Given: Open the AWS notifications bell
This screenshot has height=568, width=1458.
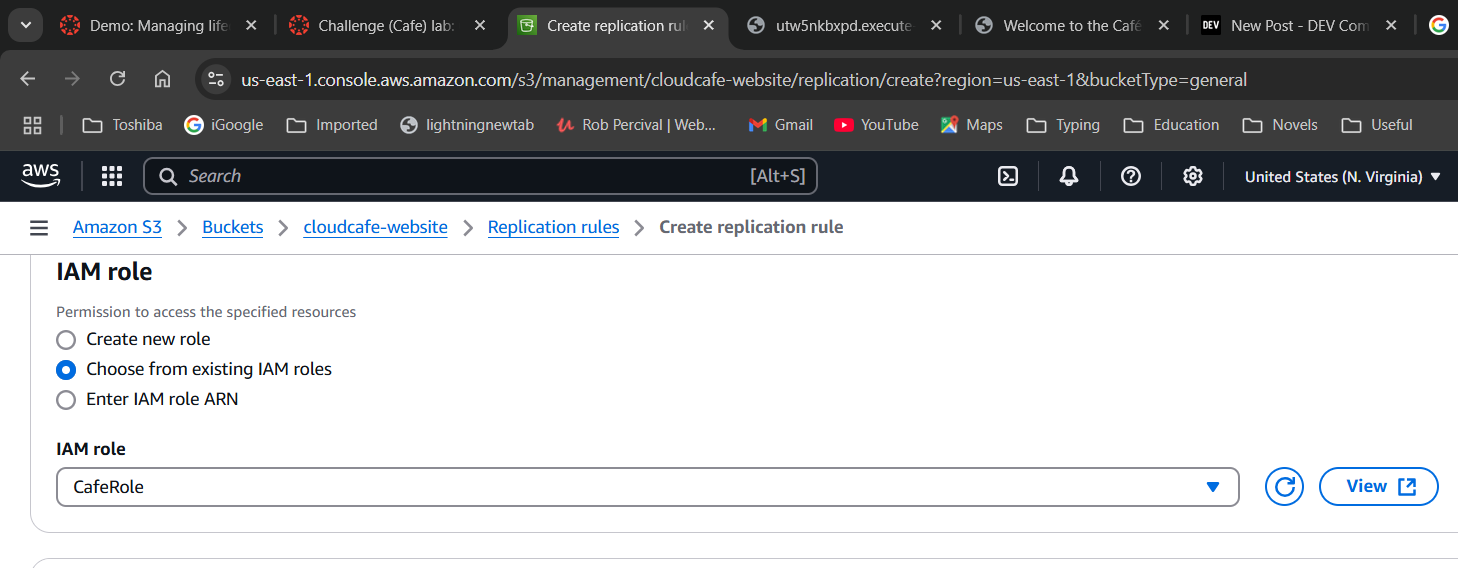Looking at the screenshot, I should tap(1069, 176).
